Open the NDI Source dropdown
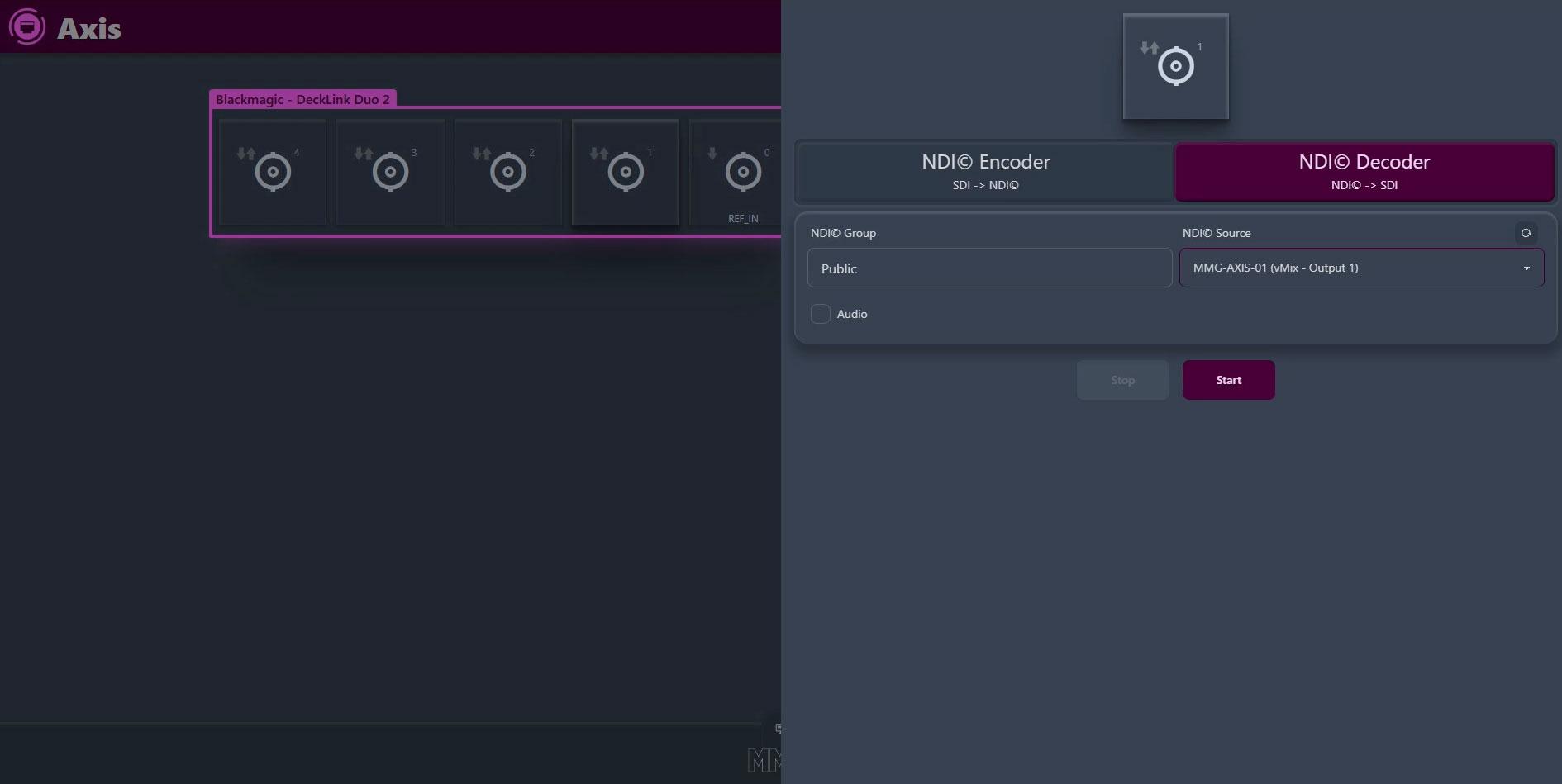Viewport: 1562px width, 784px height. (x=1361, y=268)
